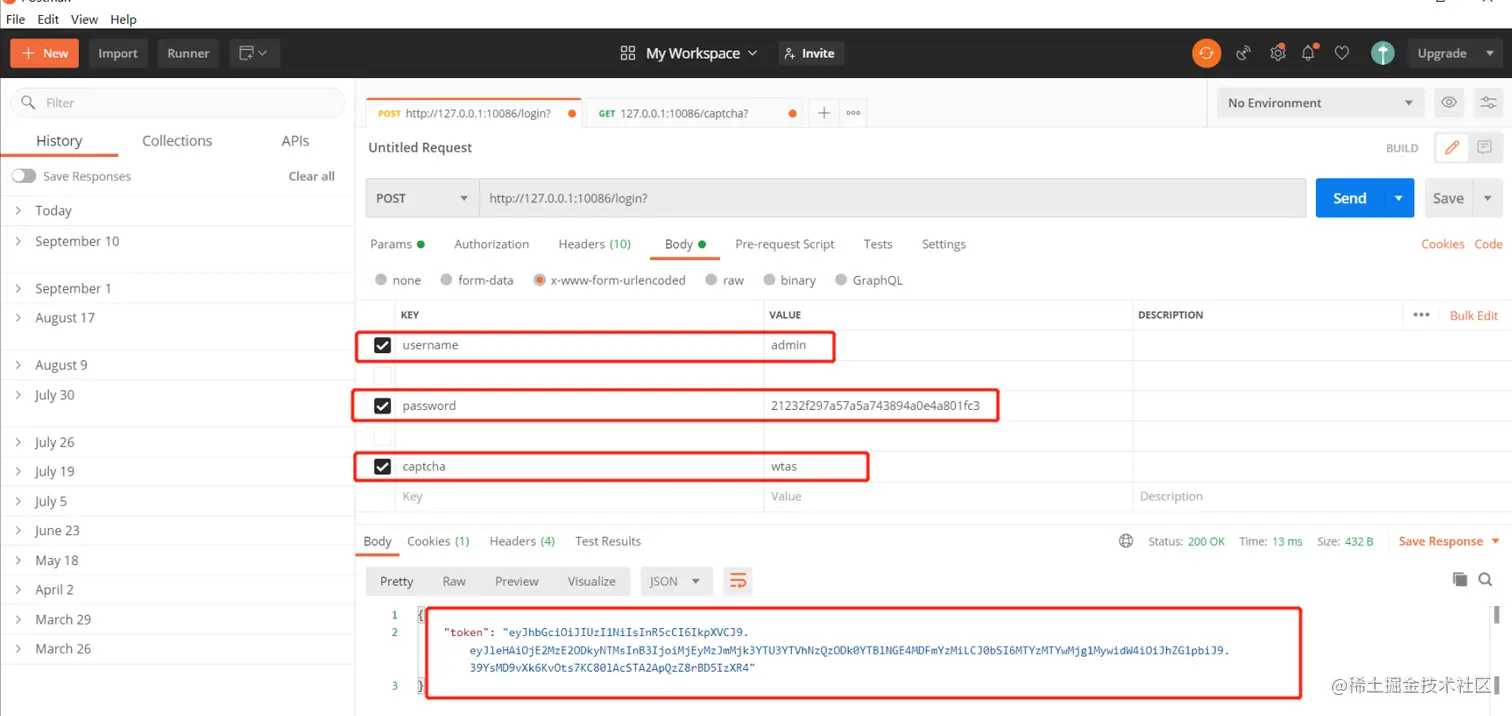
Task: Click the request URL field
Action: [x=893, y=198]
